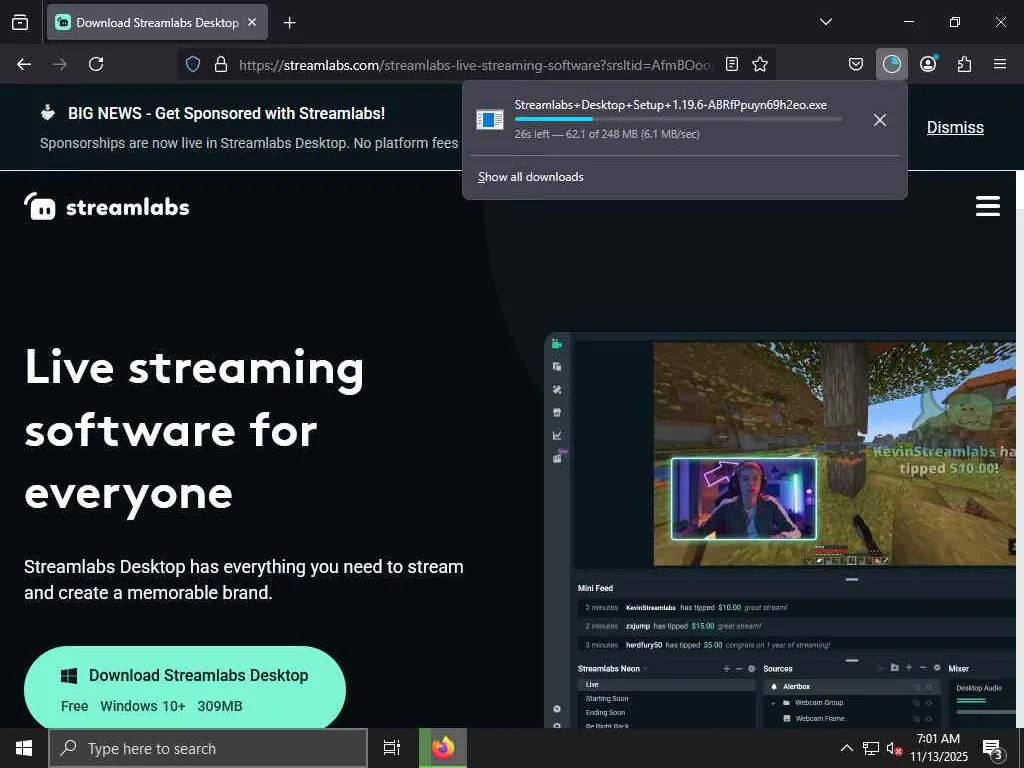Dismiss the sponsorship news banner
Screen dimensions: 1024x768
(x=955, y=127)
